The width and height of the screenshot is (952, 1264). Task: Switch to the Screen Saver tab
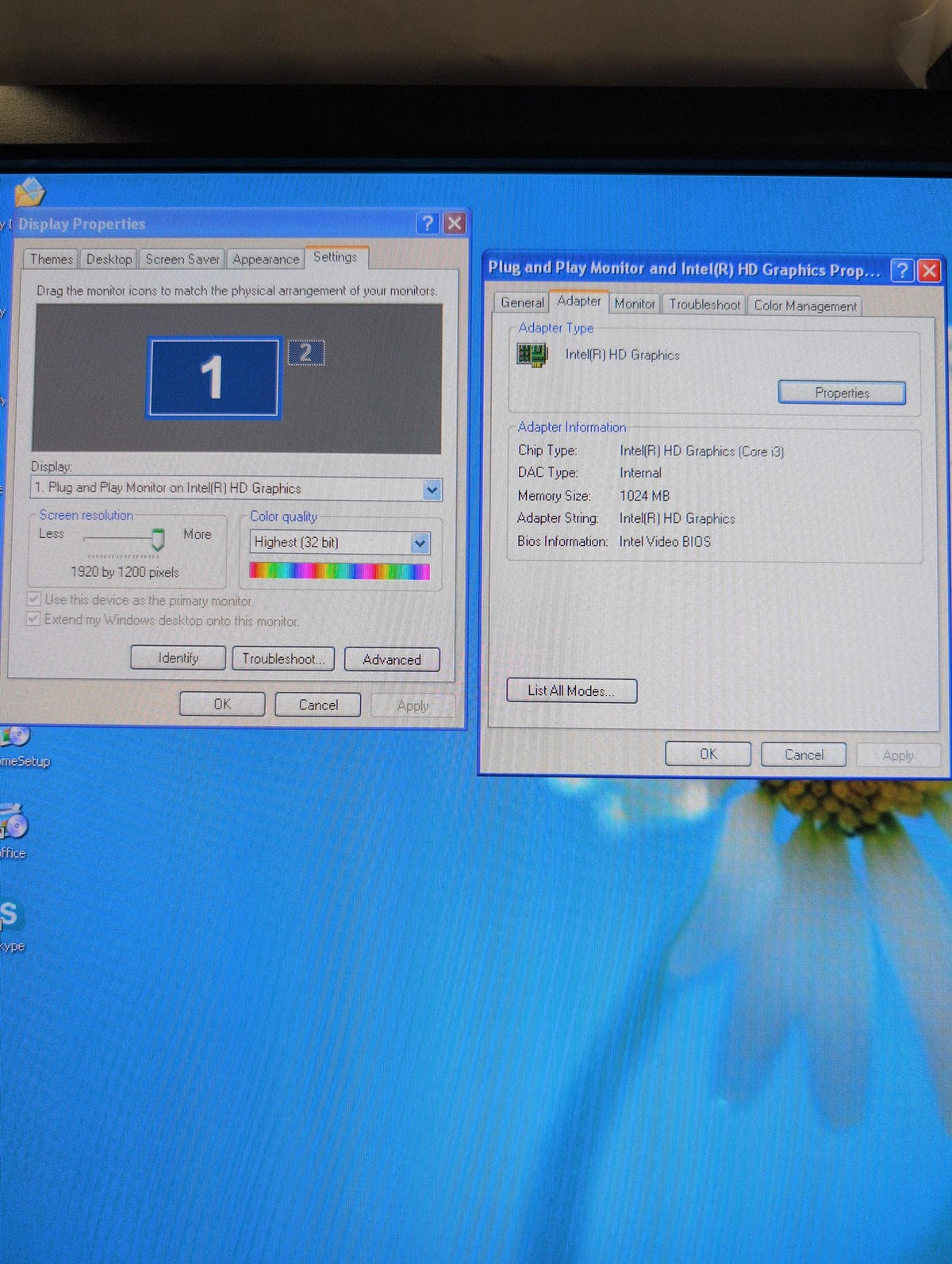coord(182,259)
